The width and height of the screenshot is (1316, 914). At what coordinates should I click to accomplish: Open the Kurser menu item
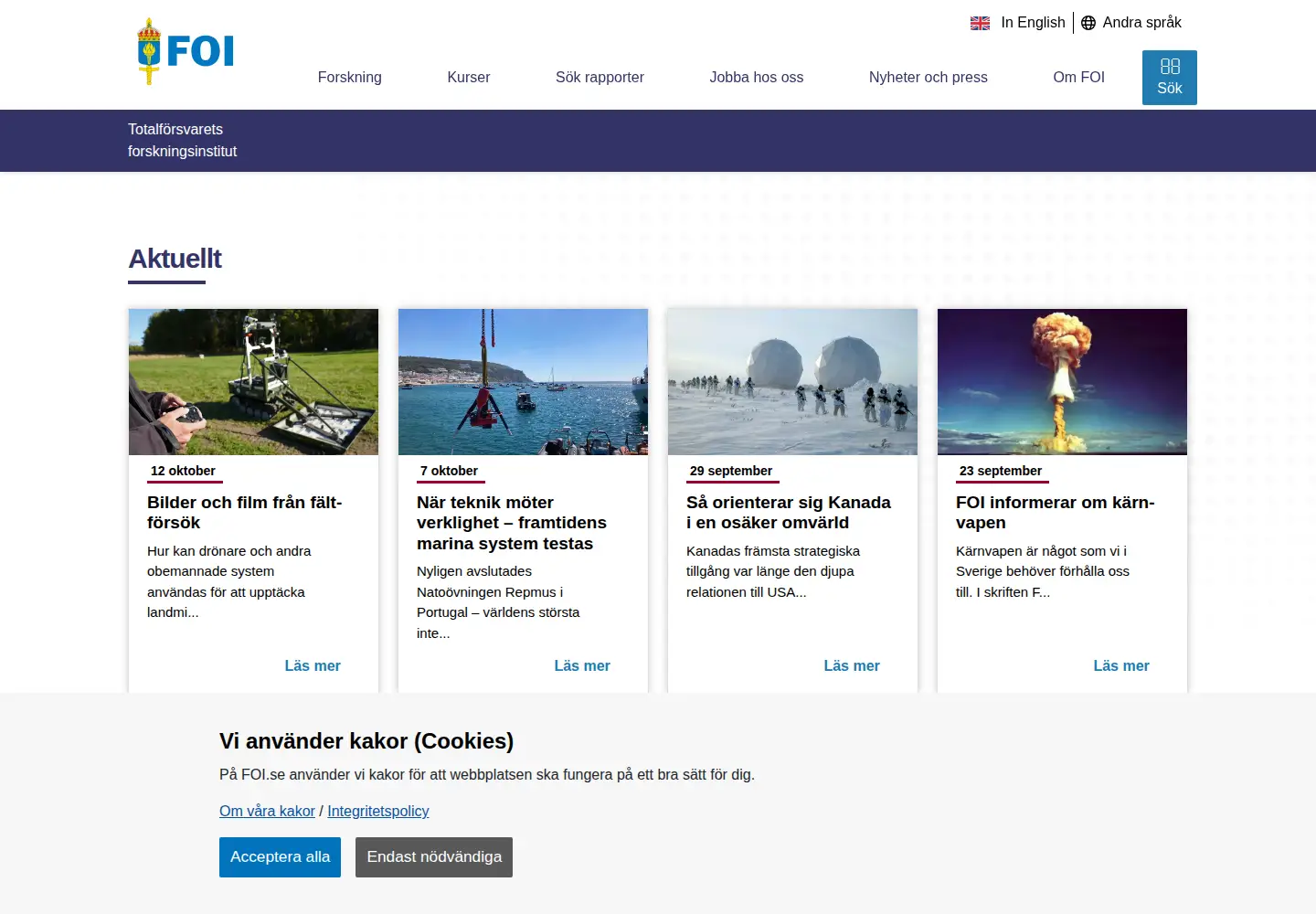(x=469, y=78)
